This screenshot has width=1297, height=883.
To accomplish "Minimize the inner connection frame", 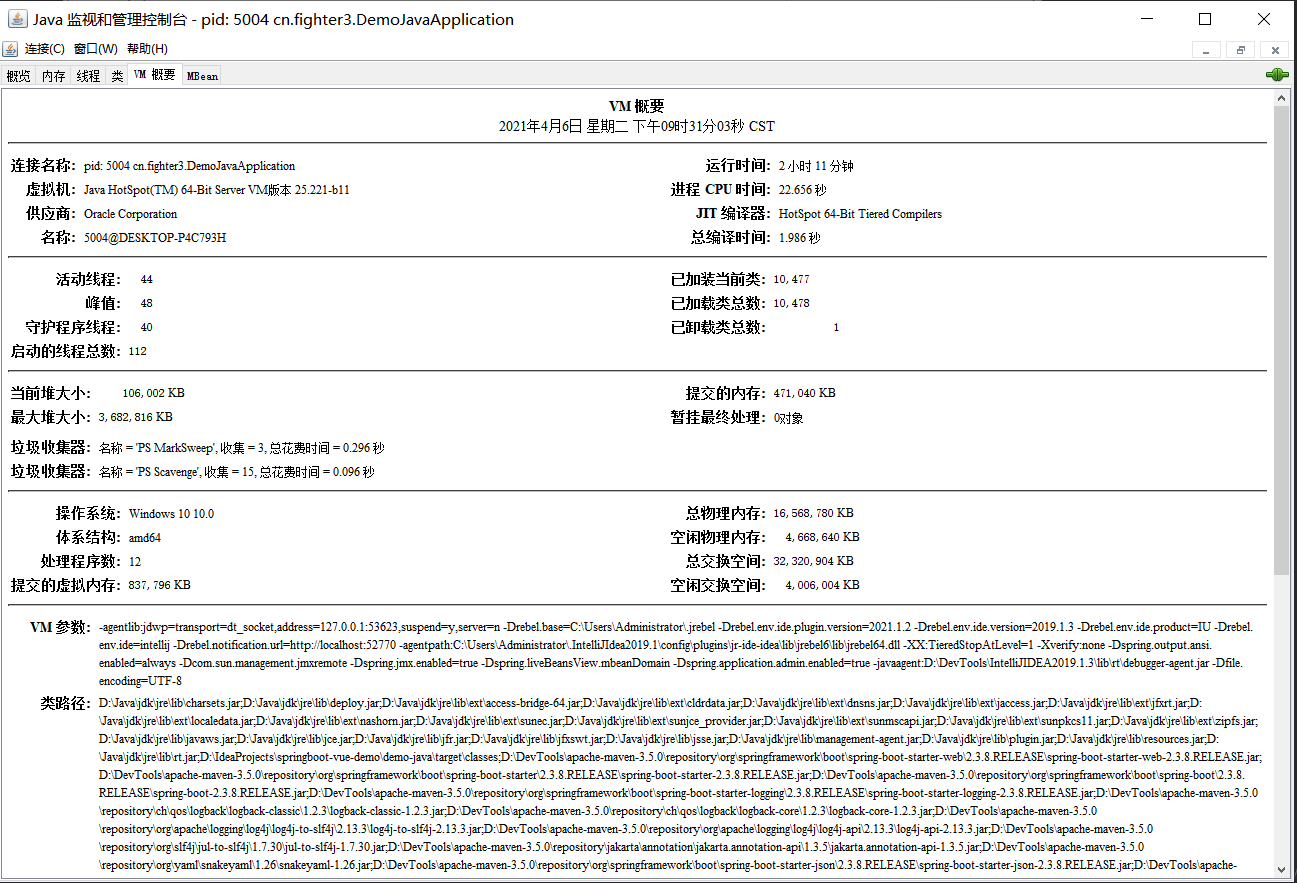I will (x=1206, y=50).
